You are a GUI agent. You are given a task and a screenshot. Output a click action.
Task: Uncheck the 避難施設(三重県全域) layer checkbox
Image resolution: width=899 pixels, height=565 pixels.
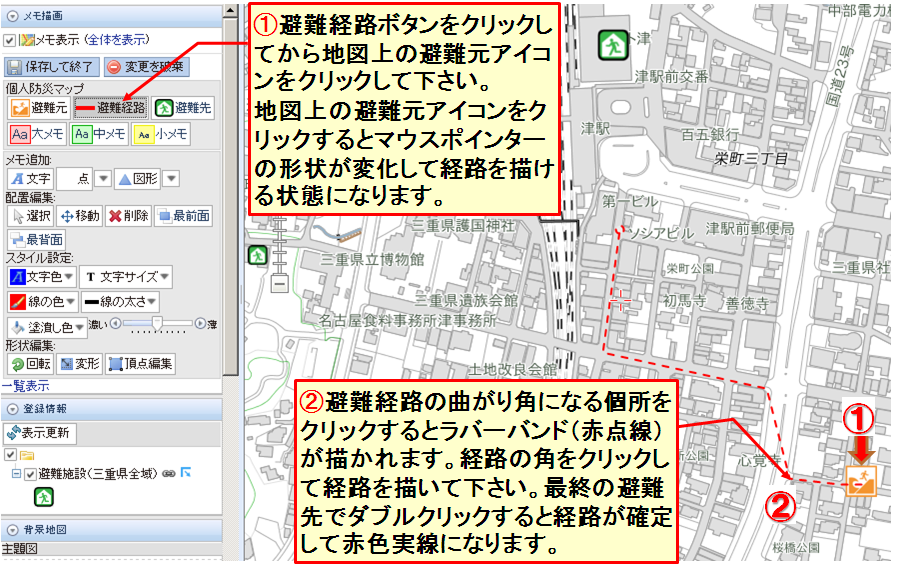(x=30, y=473)
